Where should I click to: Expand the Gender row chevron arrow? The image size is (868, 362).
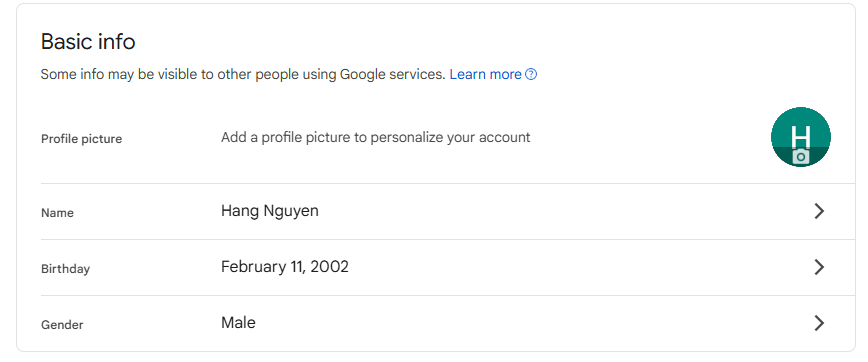(819, 323)
